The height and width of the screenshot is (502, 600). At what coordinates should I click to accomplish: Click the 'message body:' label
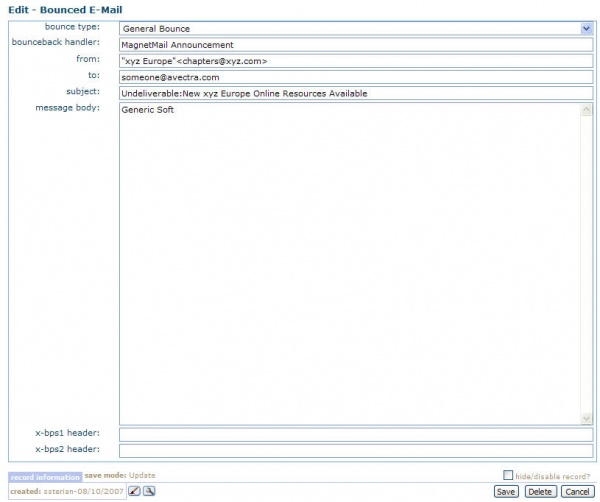click(x=68, y=108)
